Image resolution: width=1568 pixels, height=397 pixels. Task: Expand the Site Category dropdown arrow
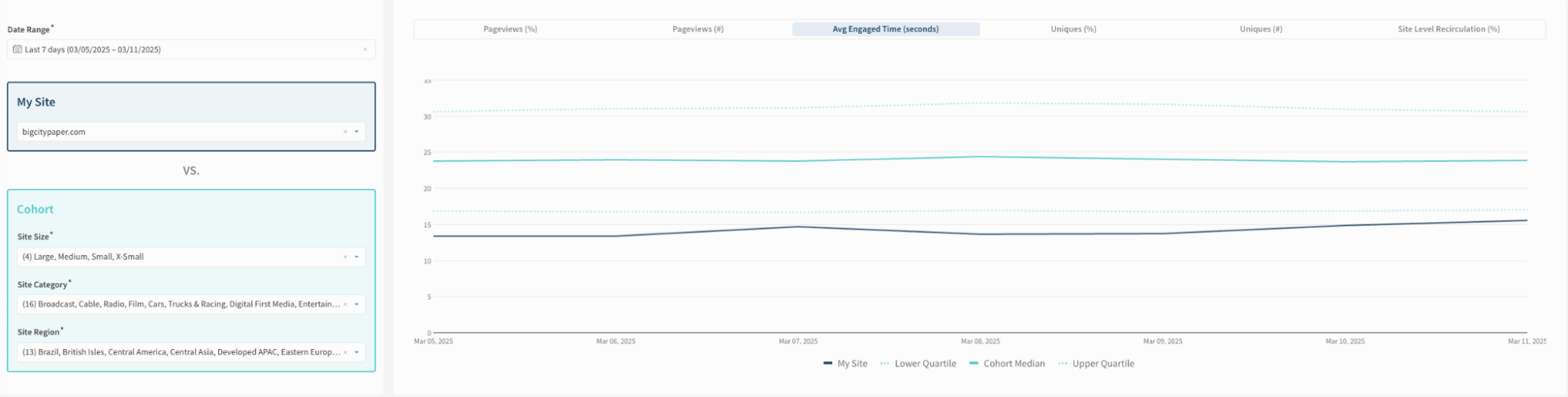coord(357,304)
